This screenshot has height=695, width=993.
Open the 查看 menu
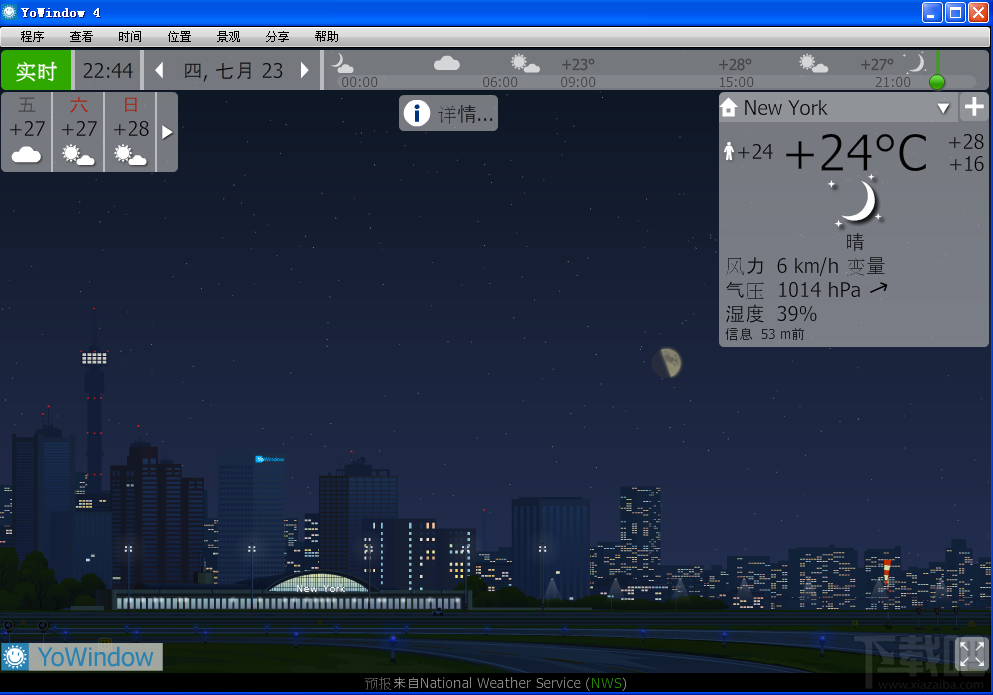click(x=81, y=37)
